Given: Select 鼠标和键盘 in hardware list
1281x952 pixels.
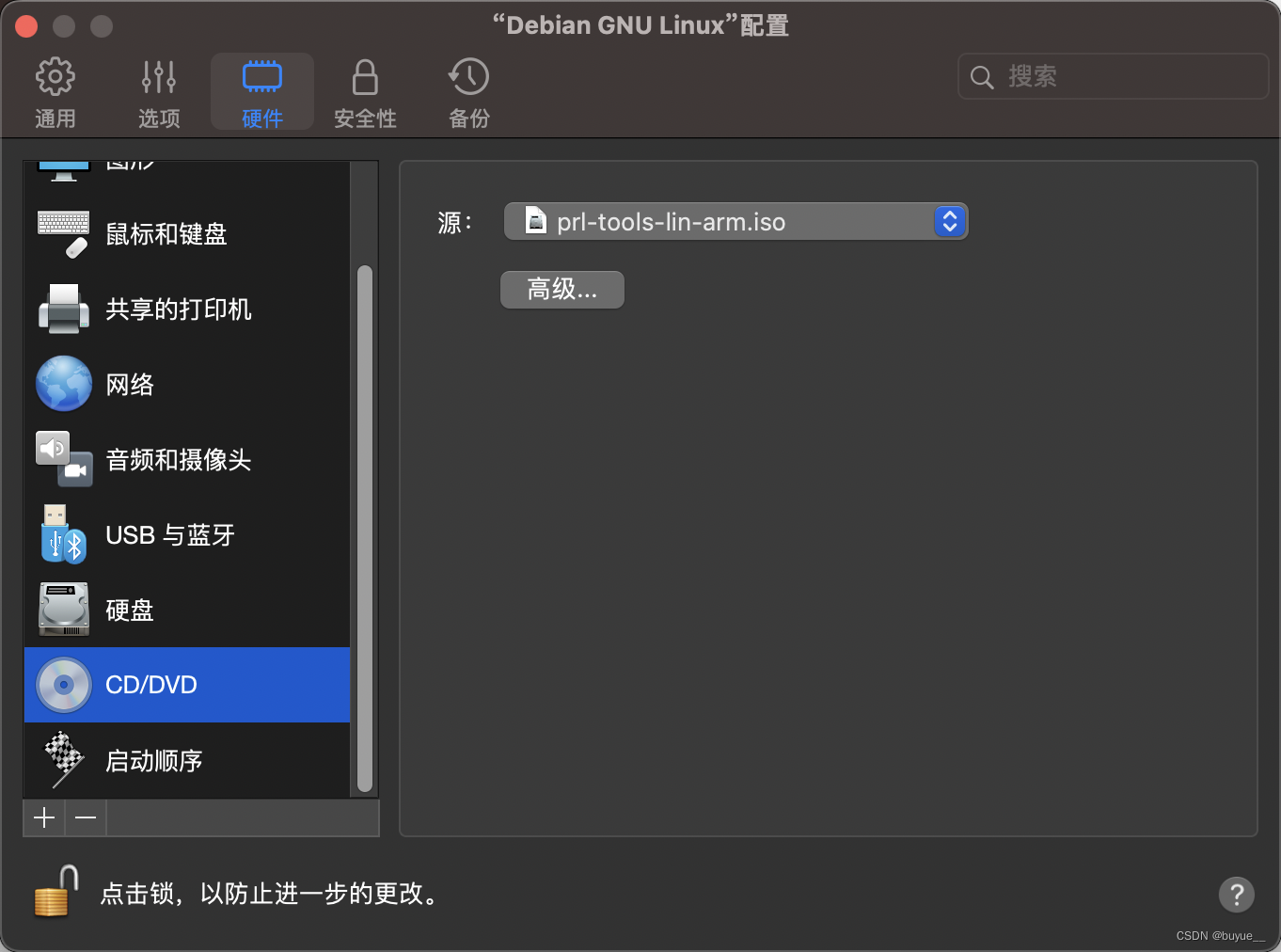Looking at the screenshot, I should 187,233.
